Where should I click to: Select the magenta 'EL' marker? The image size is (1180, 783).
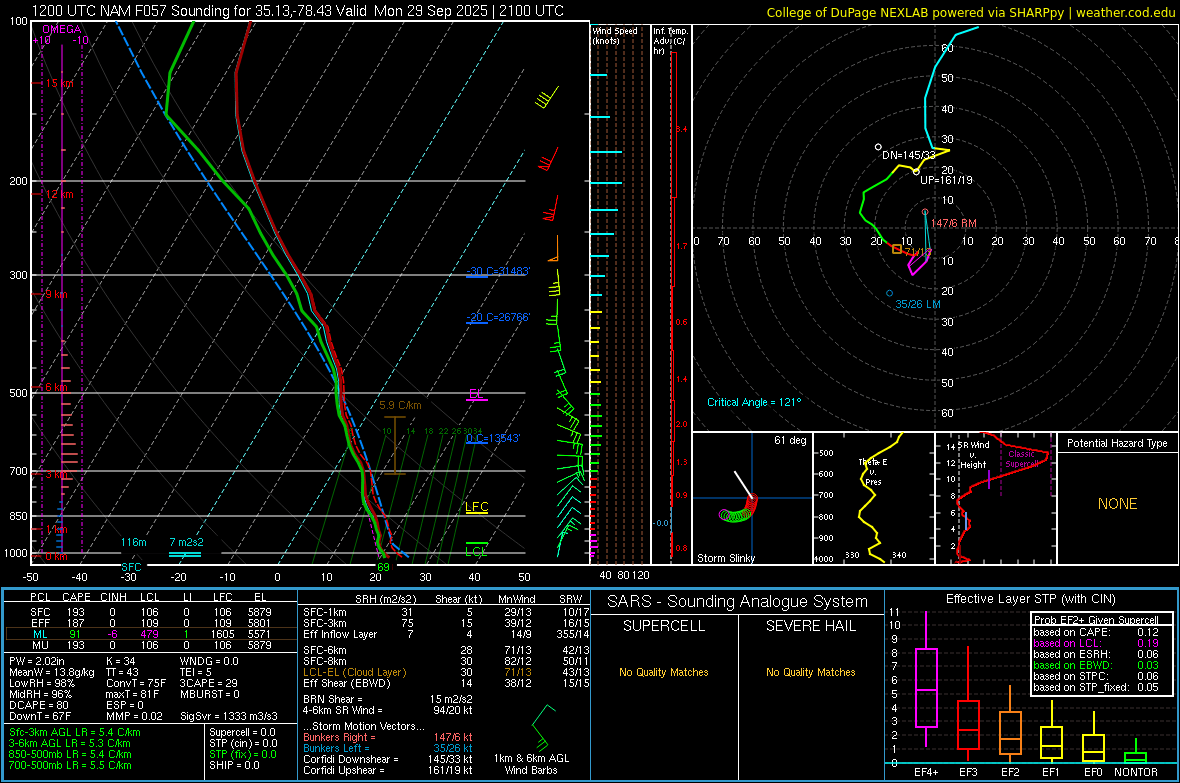[x=476, y=394]
